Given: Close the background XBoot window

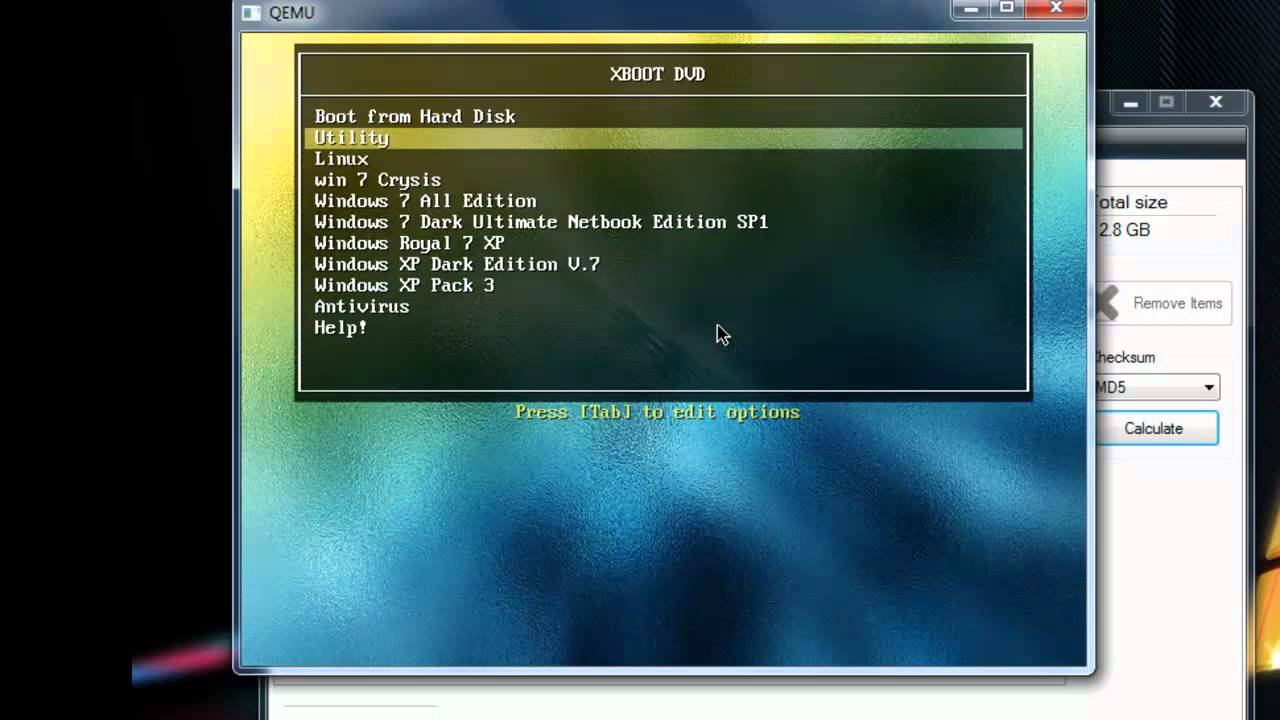Looking at the screenshot, I should [x=1216, y=102].
